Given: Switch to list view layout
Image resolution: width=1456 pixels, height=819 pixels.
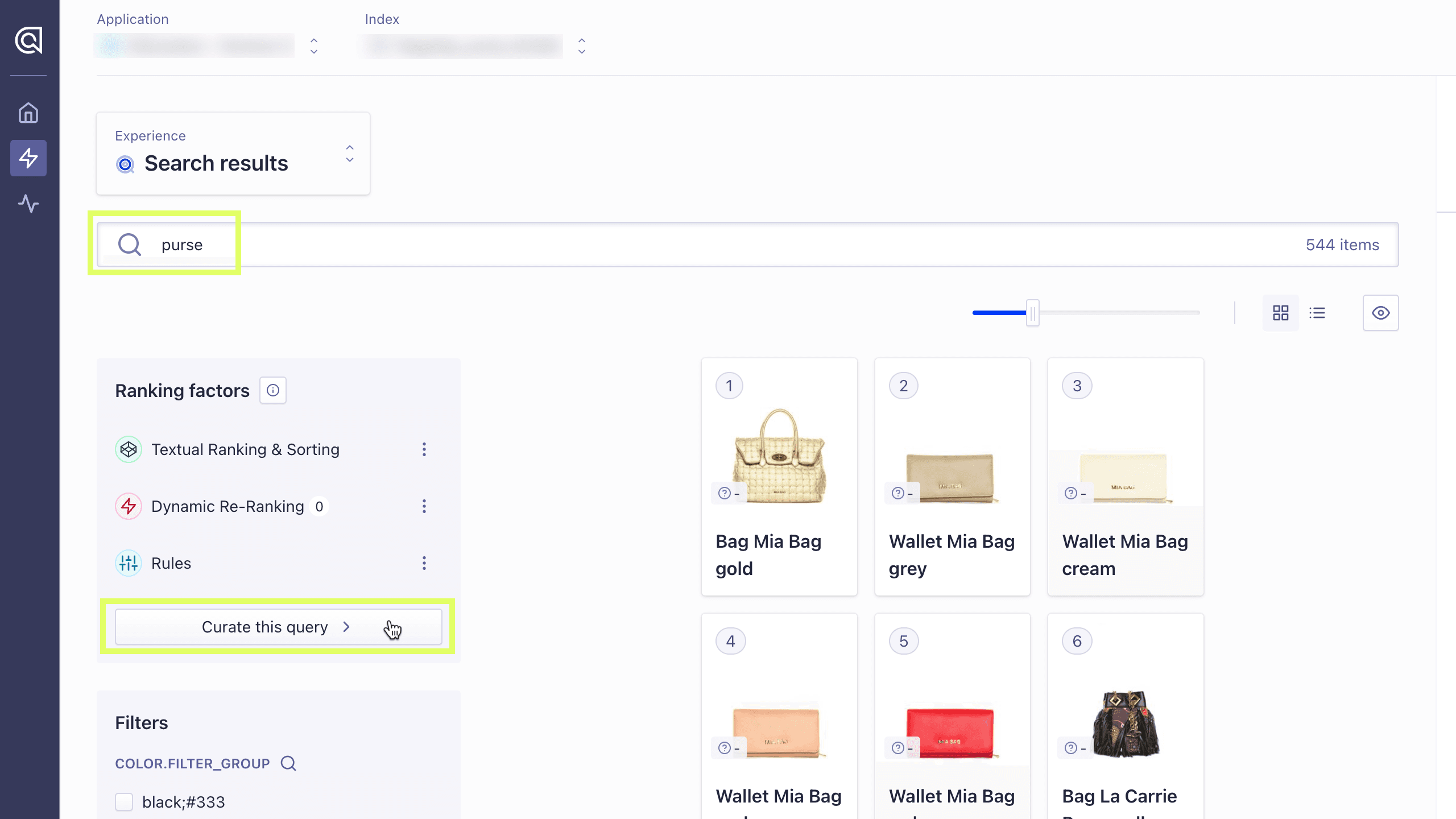Looking at the screenshot, I should pyautogui.click(x=1317, y=313).
